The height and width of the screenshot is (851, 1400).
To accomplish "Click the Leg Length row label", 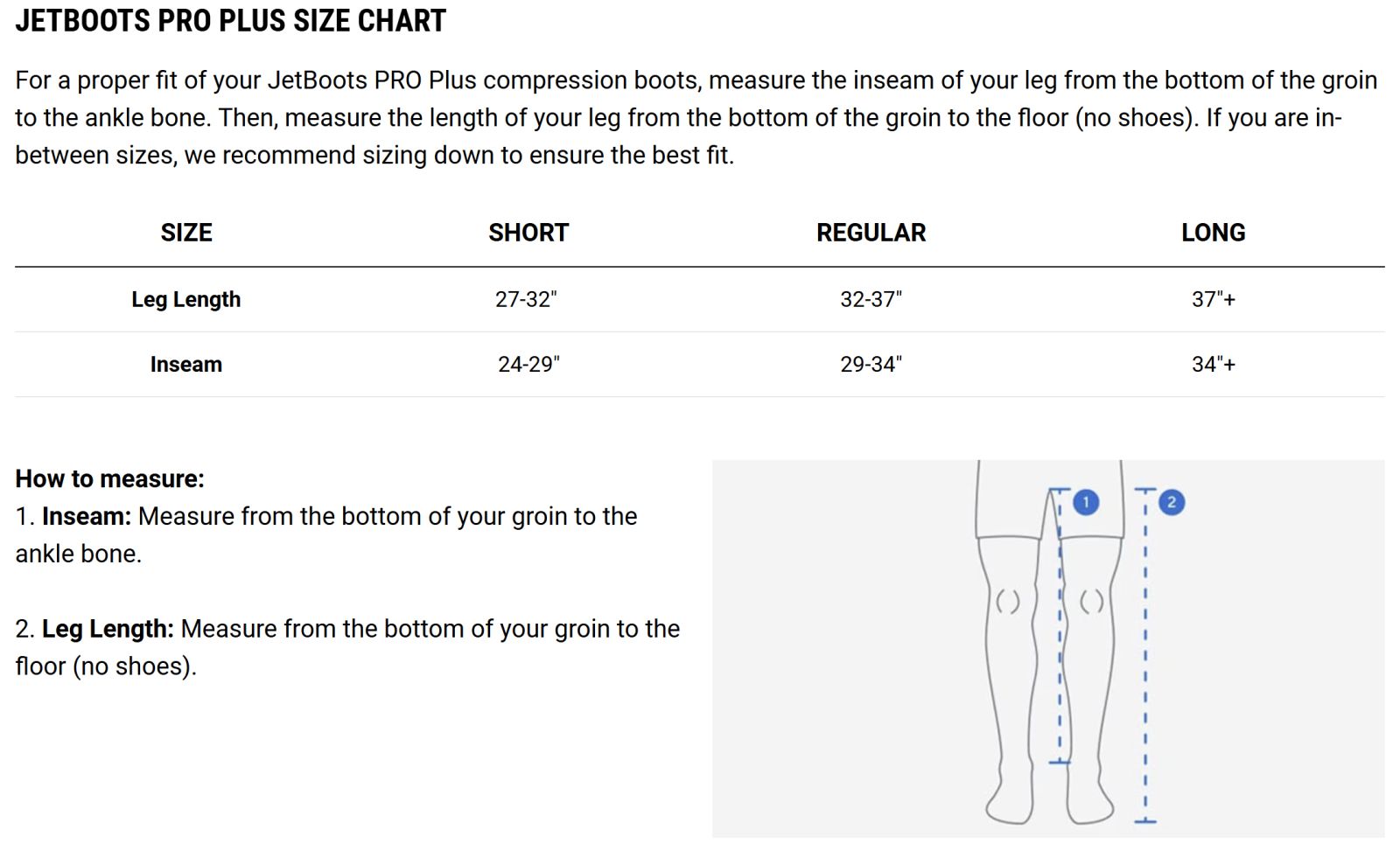I will (186, 299).
